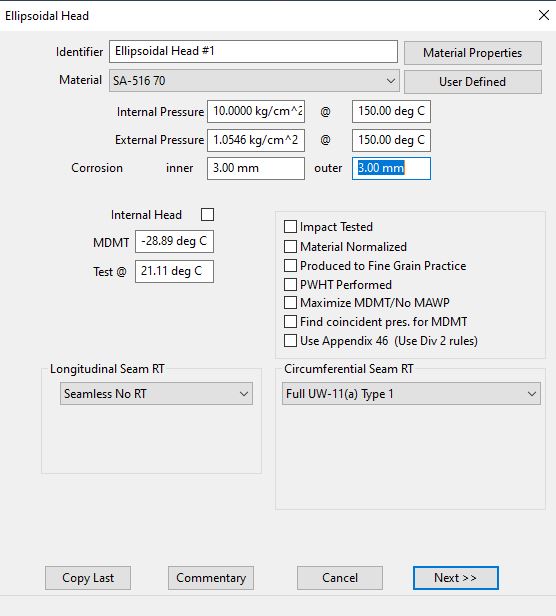Open the Material dropdown SA-516 70
This screenshot has height=616, width=556.
click(x=254, y=81)
